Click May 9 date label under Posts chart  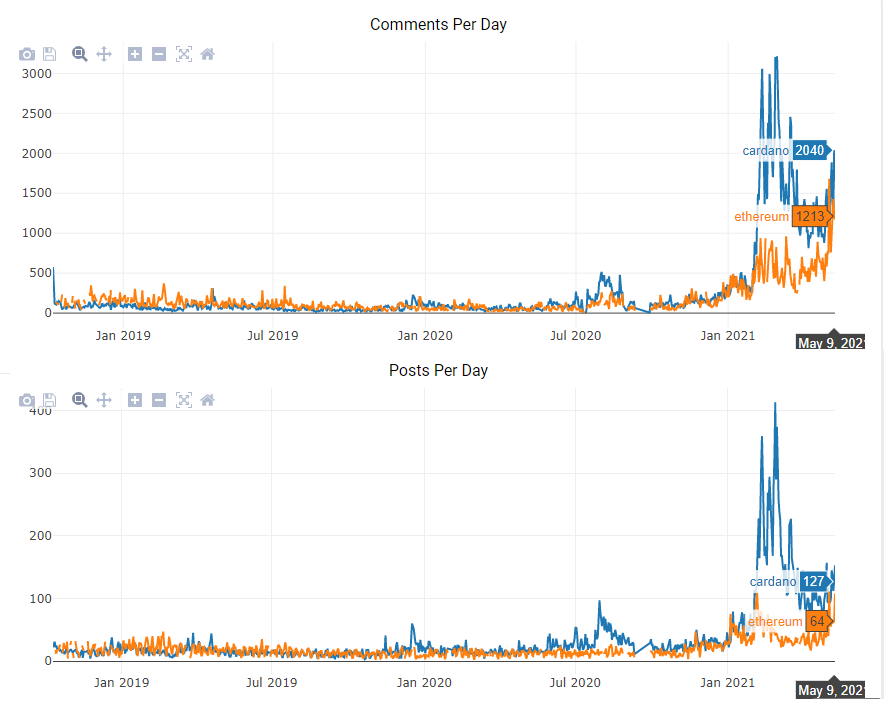click(x=831, y=690)
